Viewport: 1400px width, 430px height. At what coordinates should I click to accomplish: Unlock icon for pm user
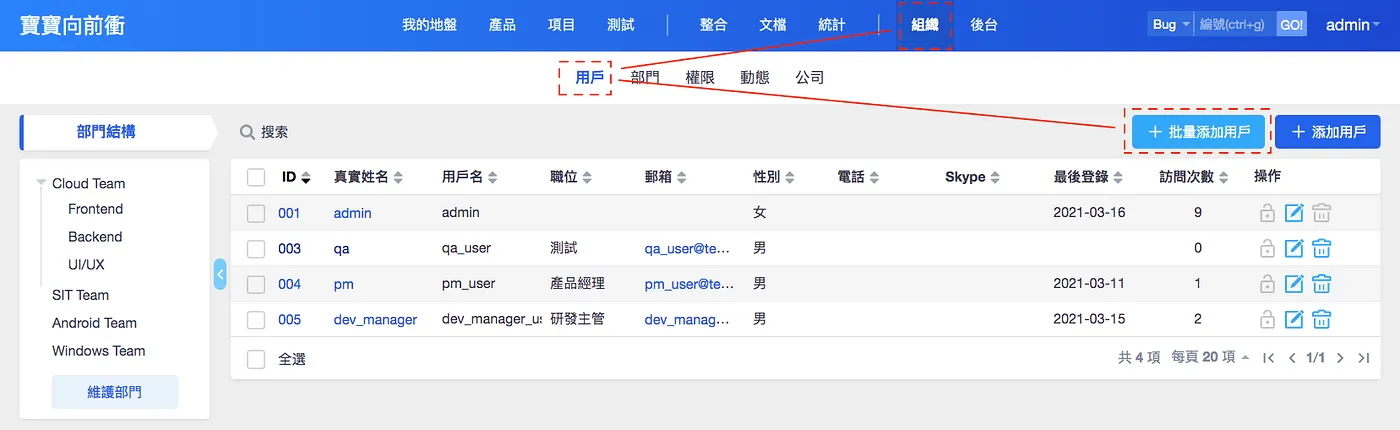1267,284
